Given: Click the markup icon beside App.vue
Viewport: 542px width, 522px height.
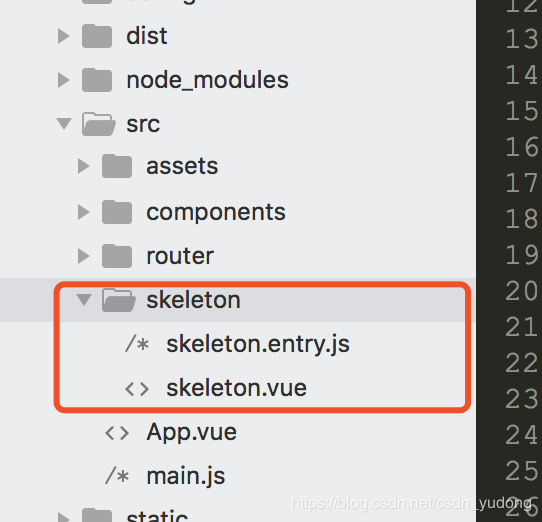Looking at the screenshot, I should (x=117, y=433).
